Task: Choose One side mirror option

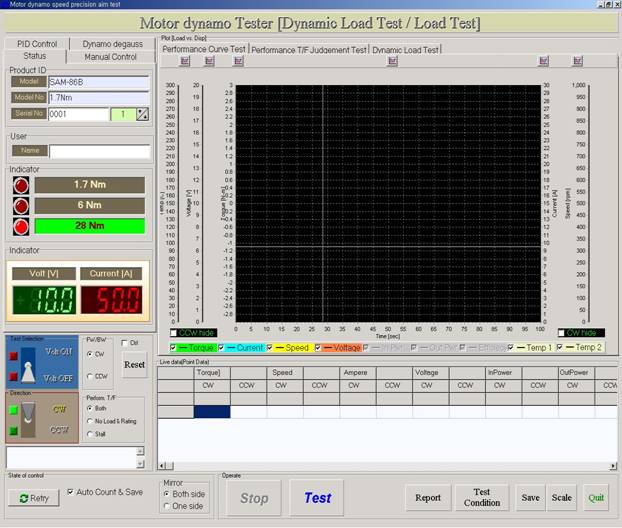Action: click(167, 506)
